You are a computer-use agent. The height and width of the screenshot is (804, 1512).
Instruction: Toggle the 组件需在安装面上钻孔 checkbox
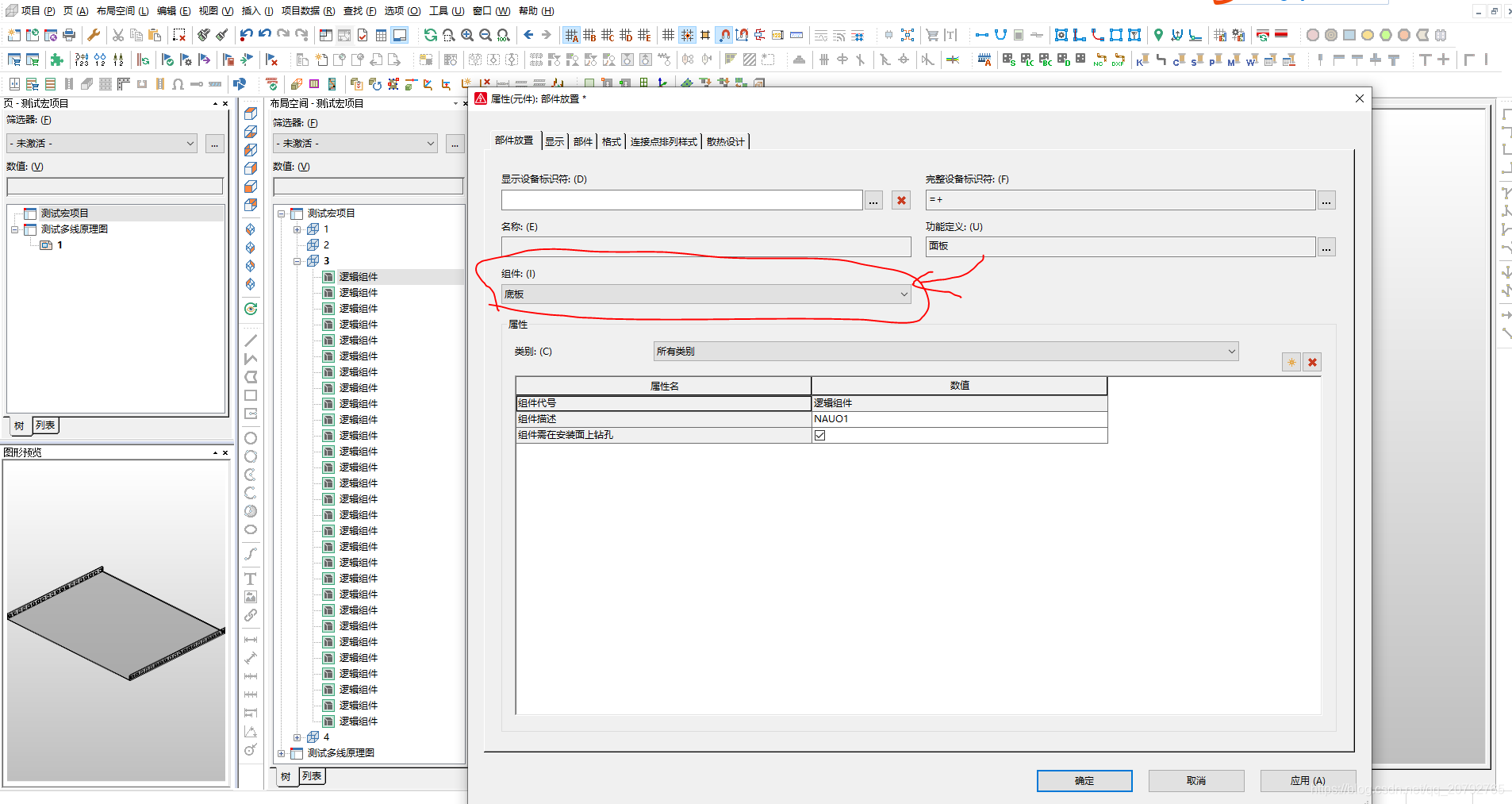(x=819, y=435)
